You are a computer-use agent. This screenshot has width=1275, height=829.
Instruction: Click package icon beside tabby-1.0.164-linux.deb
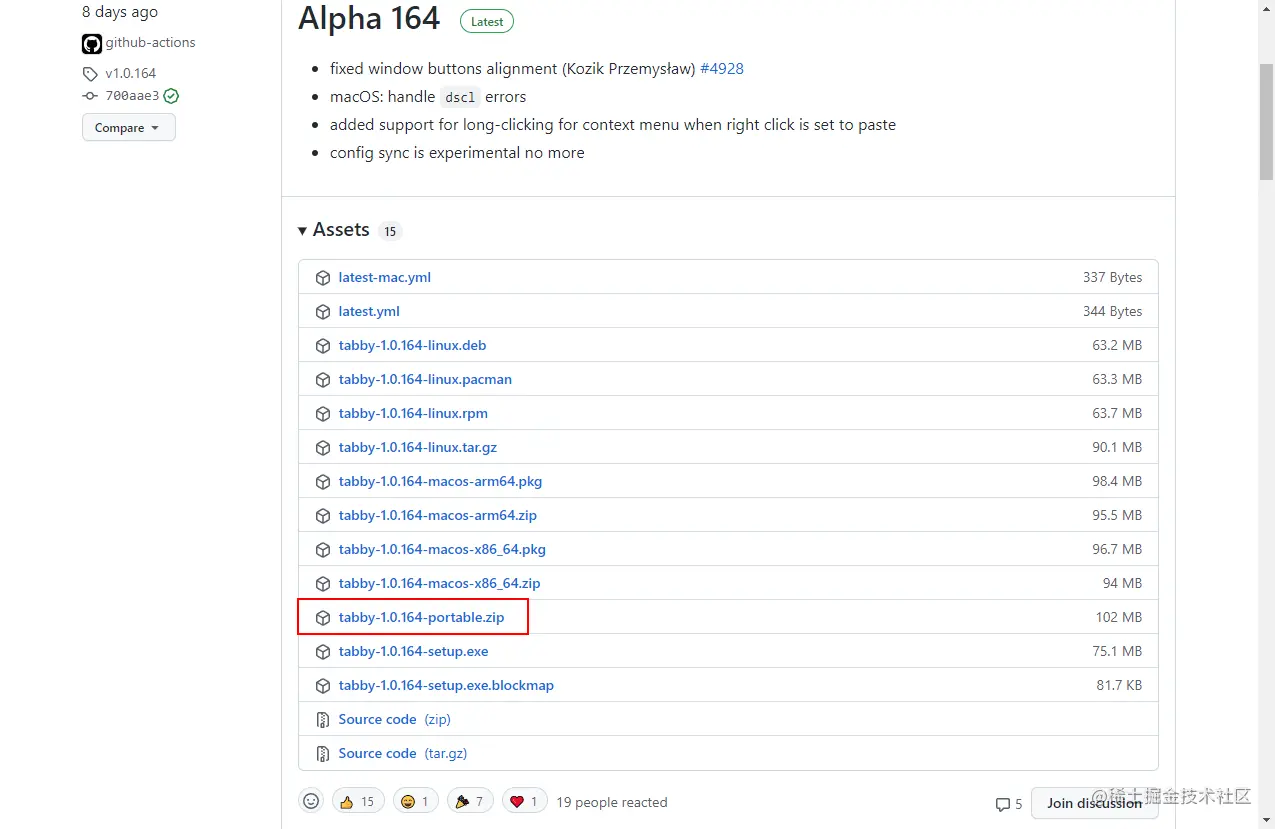[x=323, y=346]
